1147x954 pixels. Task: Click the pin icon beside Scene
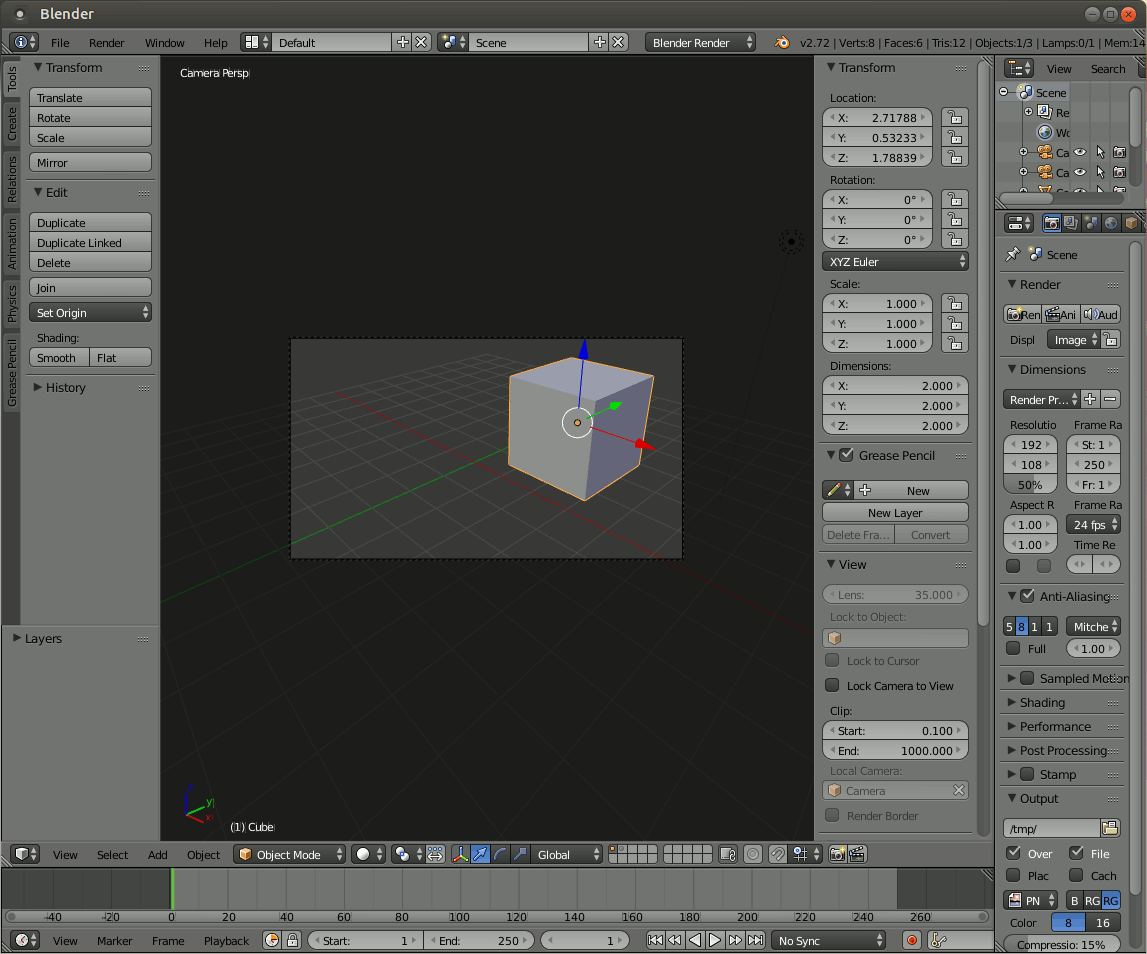[x=1012, y=255]
